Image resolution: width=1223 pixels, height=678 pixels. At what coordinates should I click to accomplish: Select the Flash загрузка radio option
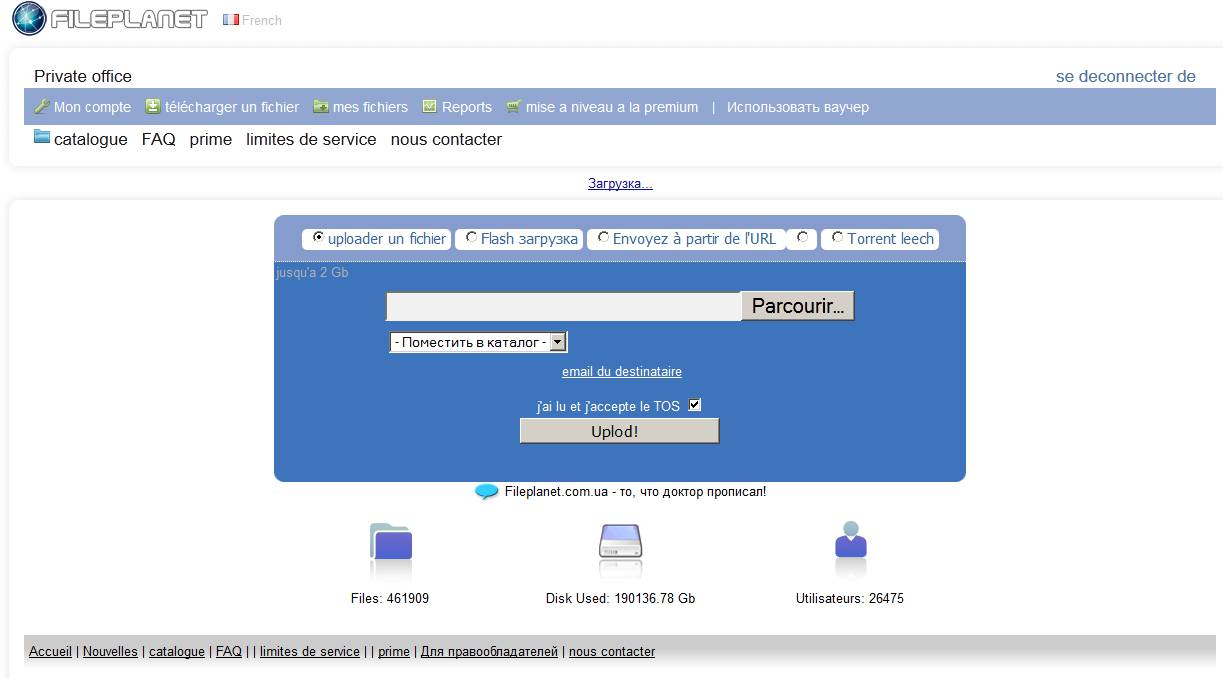coord(471,238)
